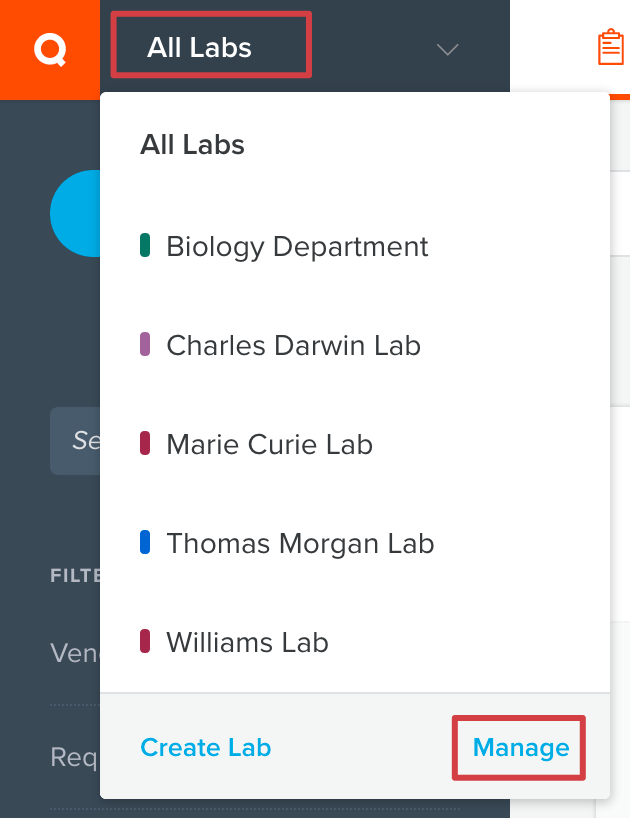
Task: Click the Quartzy Q logo icon
Action: (x=50, y=50)
